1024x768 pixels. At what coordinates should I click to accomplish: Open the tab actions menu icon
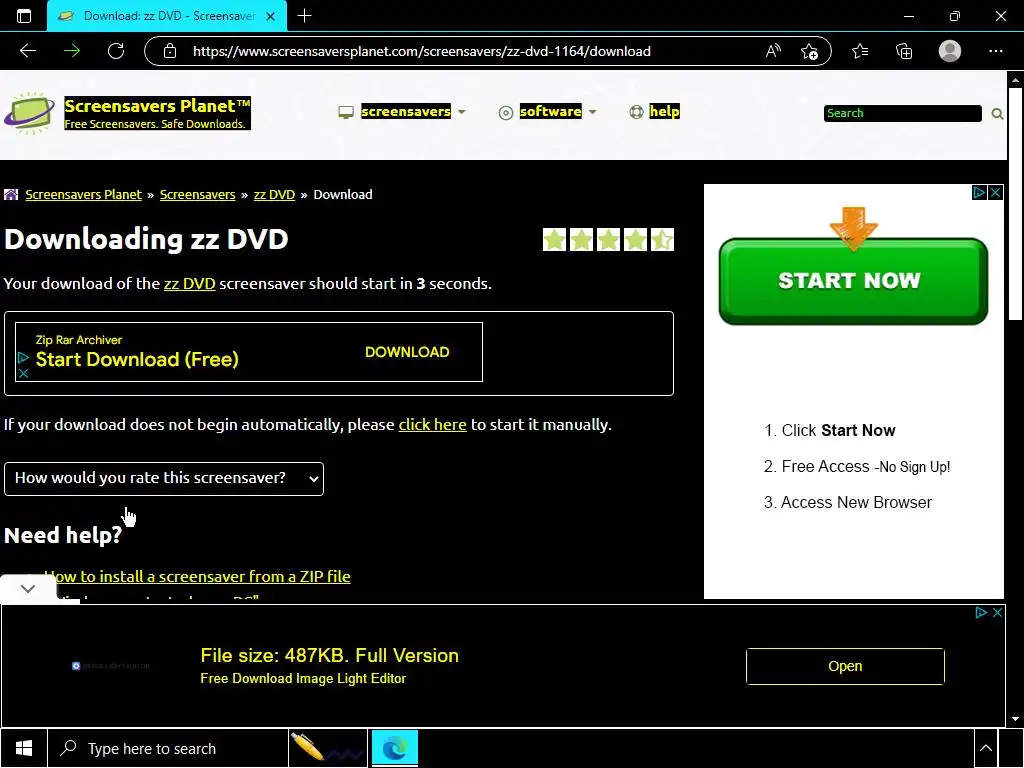(24, 16)
